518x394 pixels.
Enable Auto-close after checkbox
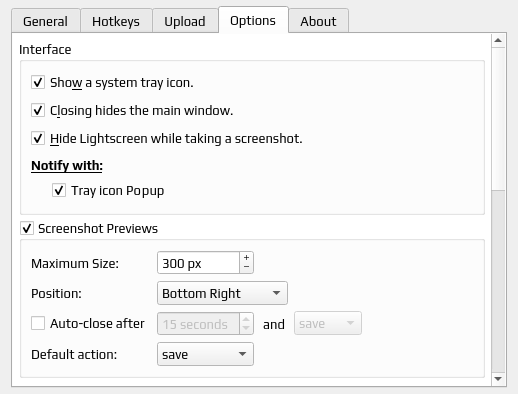click(38, 323)
